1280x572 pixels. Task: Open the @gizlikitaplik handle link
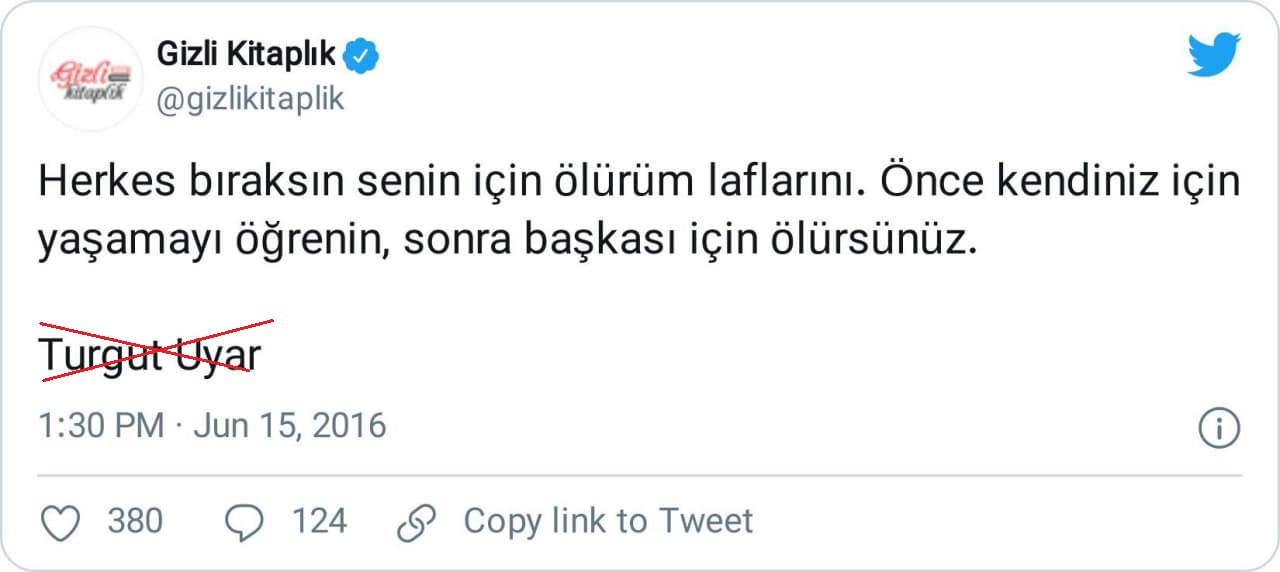[x=251, y=99]
